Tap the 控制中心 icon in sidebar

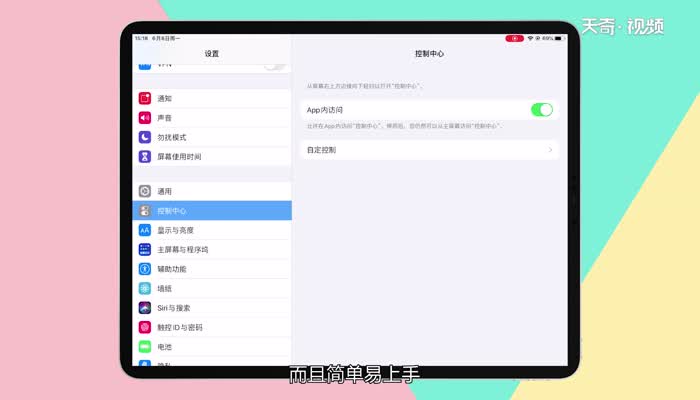point(145,211)
